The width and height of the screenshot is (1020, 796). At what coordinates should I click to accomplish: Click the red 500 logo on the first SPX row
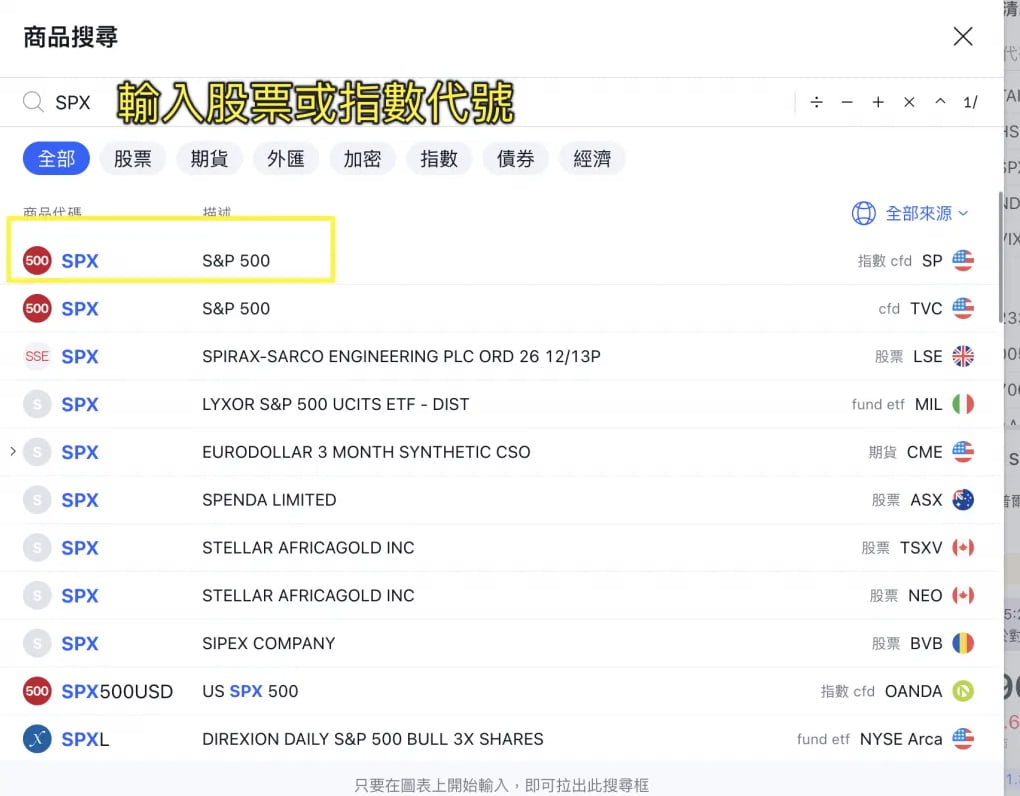(37, 260)
